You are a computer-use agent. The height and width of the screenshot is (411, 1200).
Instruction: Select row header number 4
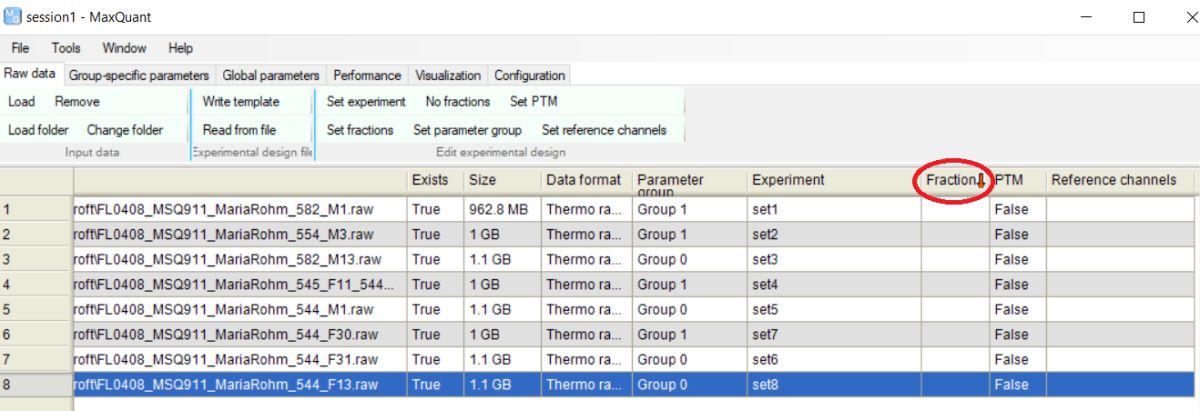tap(36, 284)
